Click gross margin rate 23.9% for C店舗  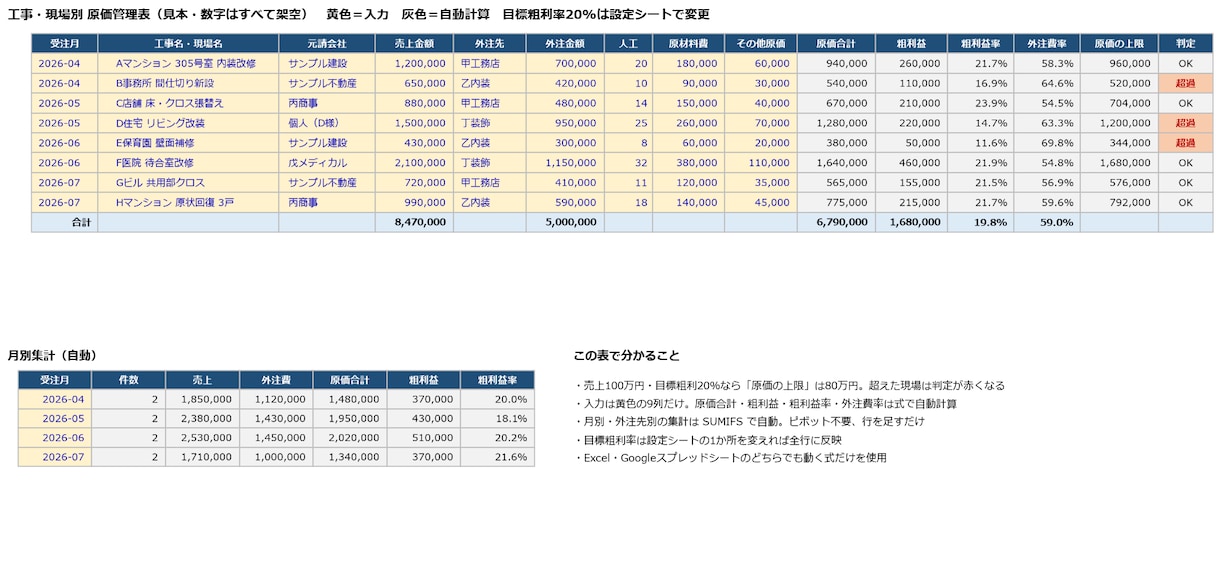(x=980, y=103)
